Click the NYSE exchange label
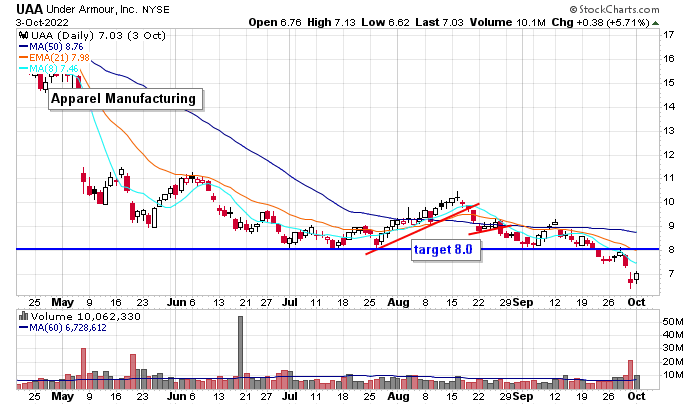 (x=156, y=10)
